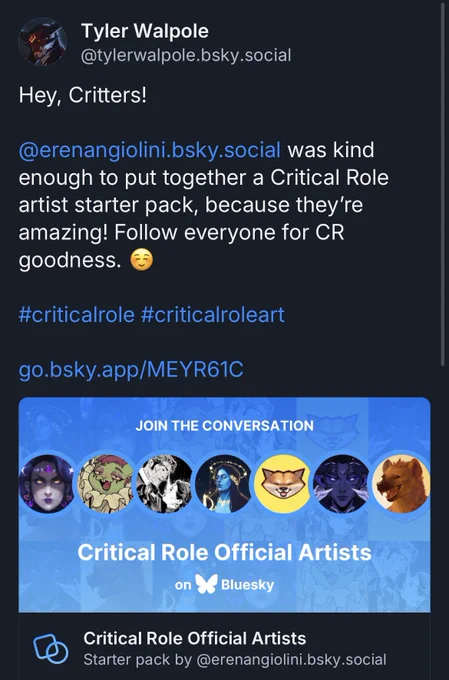449x680 pixels.
Task: Click the Tyler Walpole display name
Action: [x=145, y=31]
